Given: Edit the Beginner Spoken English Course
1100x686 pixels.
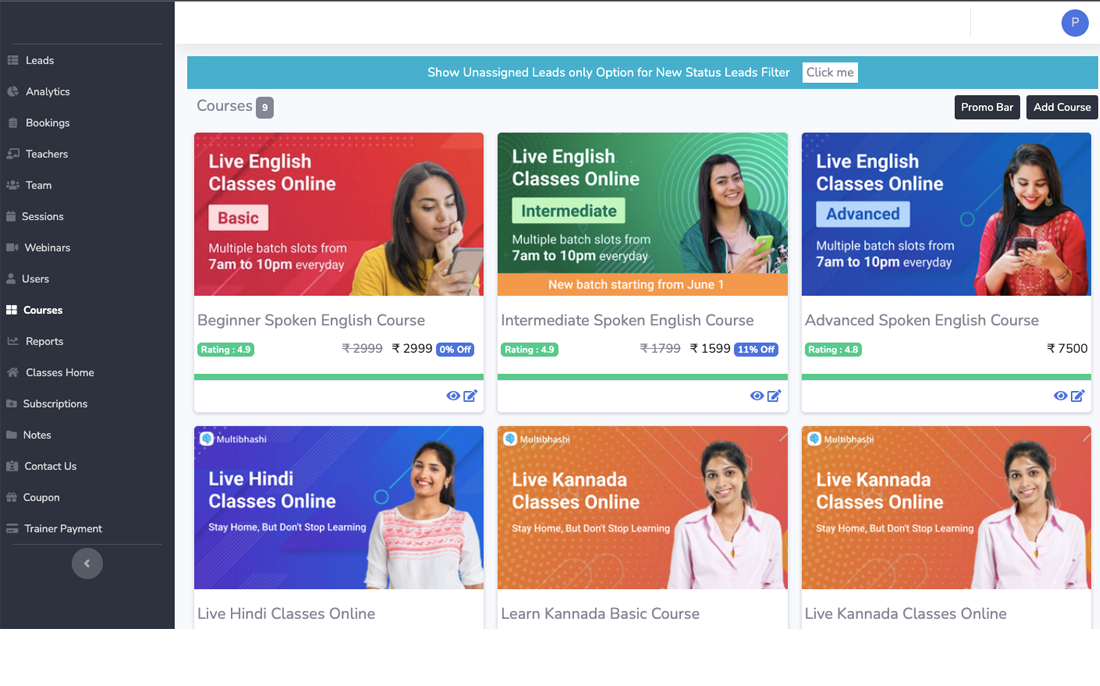Looking at the screenshot, I should 470,396.
